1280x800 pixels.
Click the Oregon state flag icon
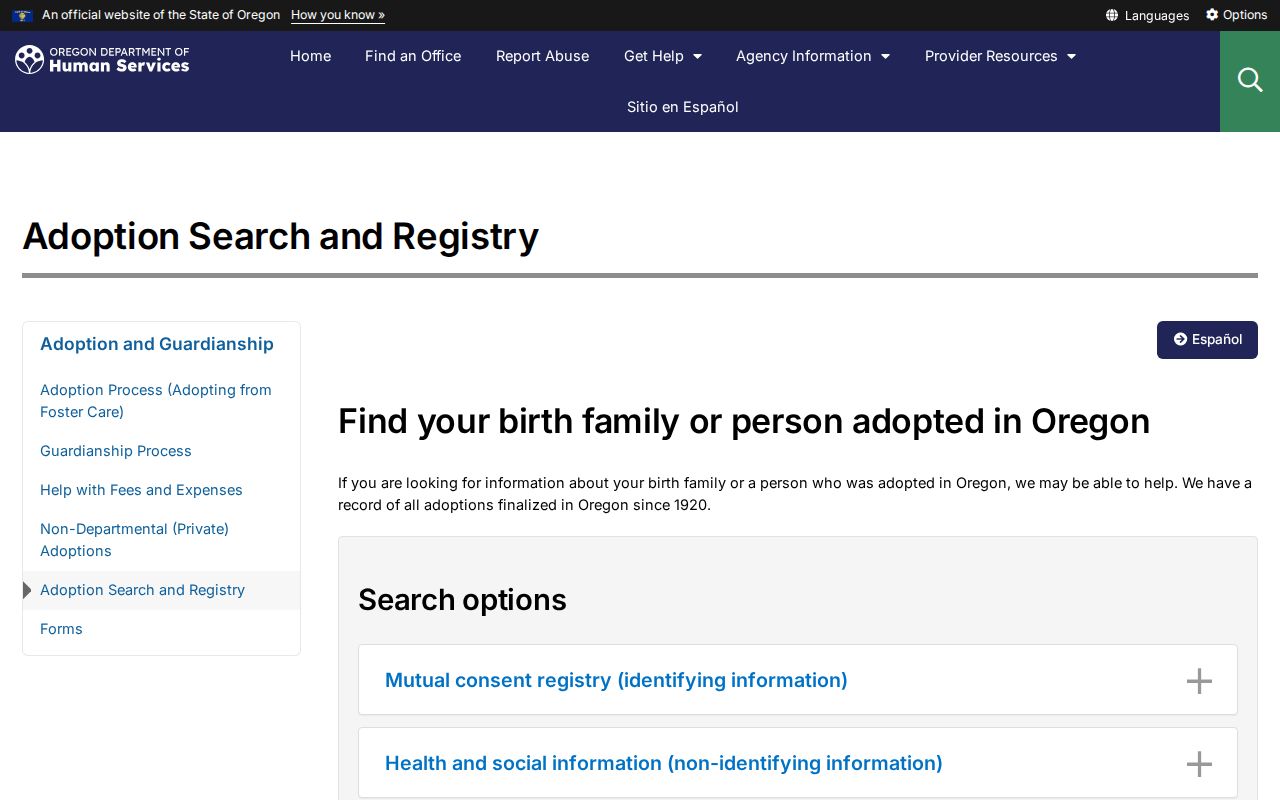click(23, 15)
